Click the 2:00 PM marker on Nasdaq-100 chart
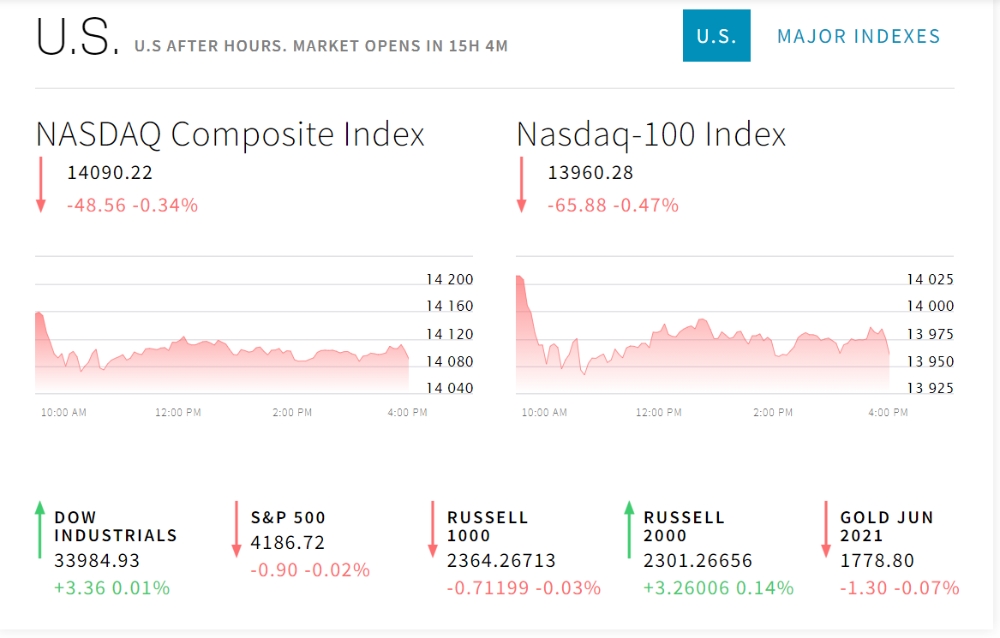The width and height of the screenshot is (1000, 638). click(773, 412)
